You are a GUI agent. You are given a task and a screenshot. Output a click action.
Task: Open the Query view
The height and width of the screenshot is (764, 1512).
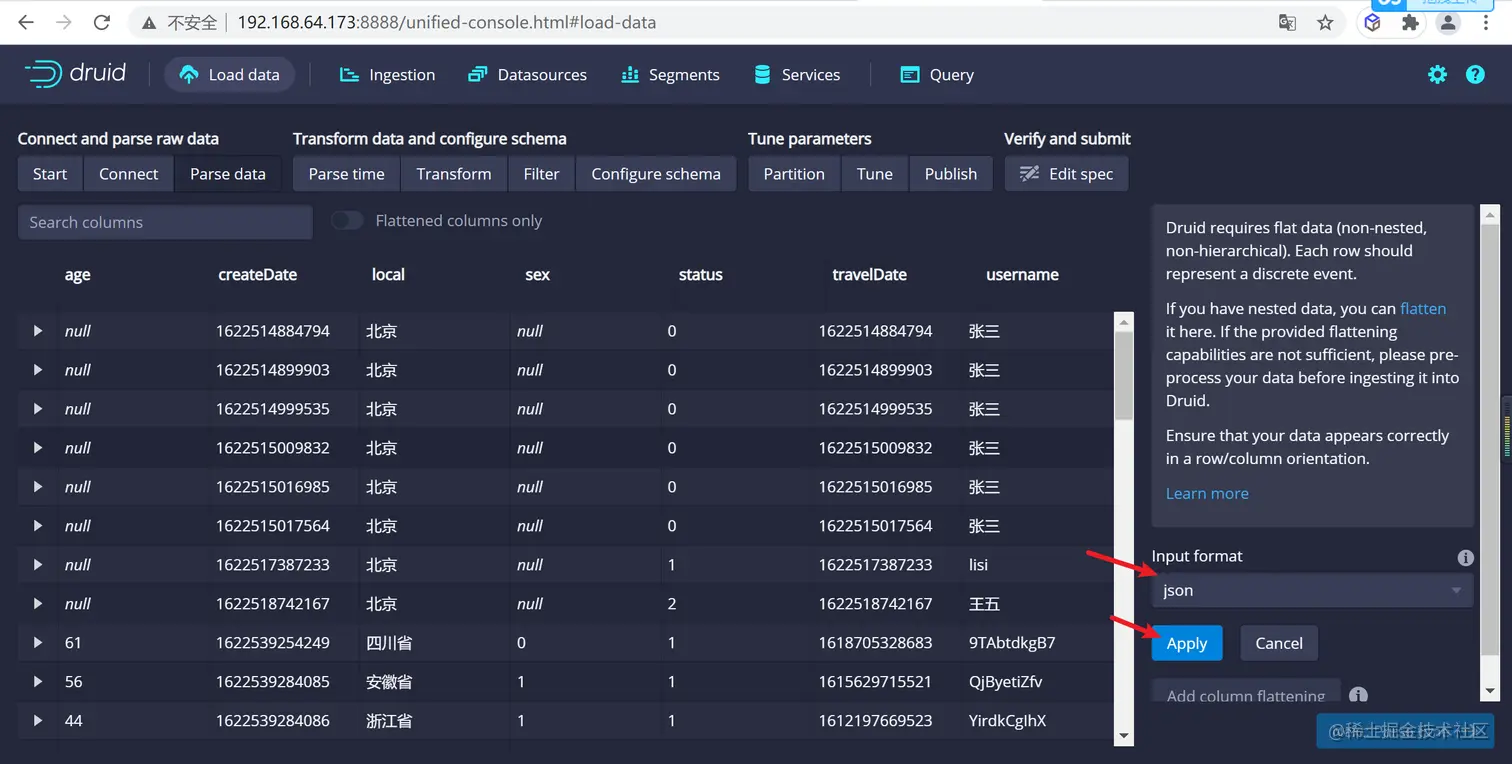point(937,74)
